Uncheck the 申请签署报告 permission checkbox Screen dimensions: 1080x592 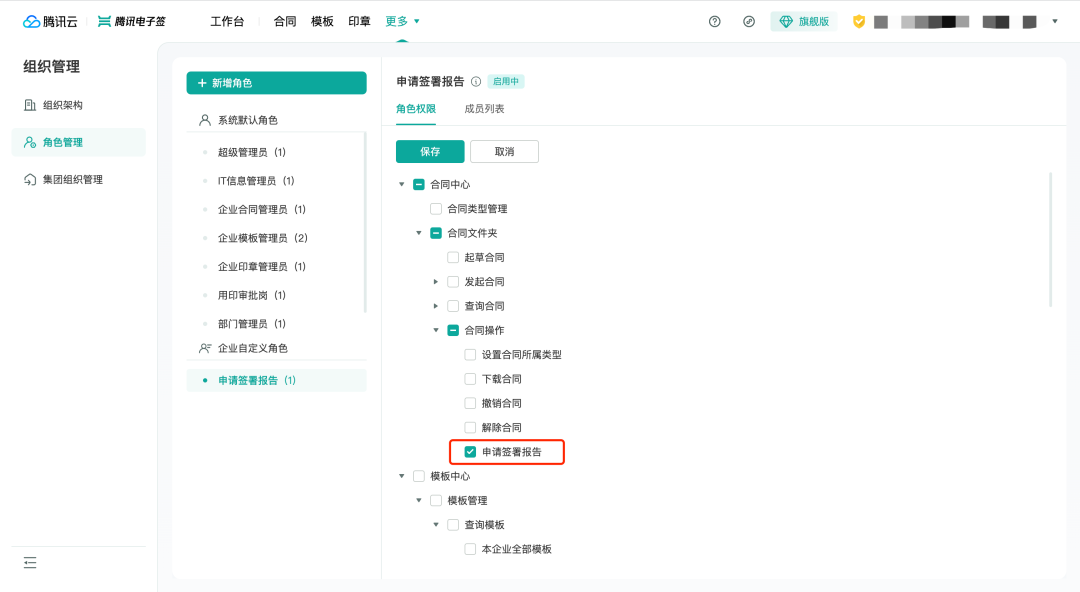[x=470, y=451]
